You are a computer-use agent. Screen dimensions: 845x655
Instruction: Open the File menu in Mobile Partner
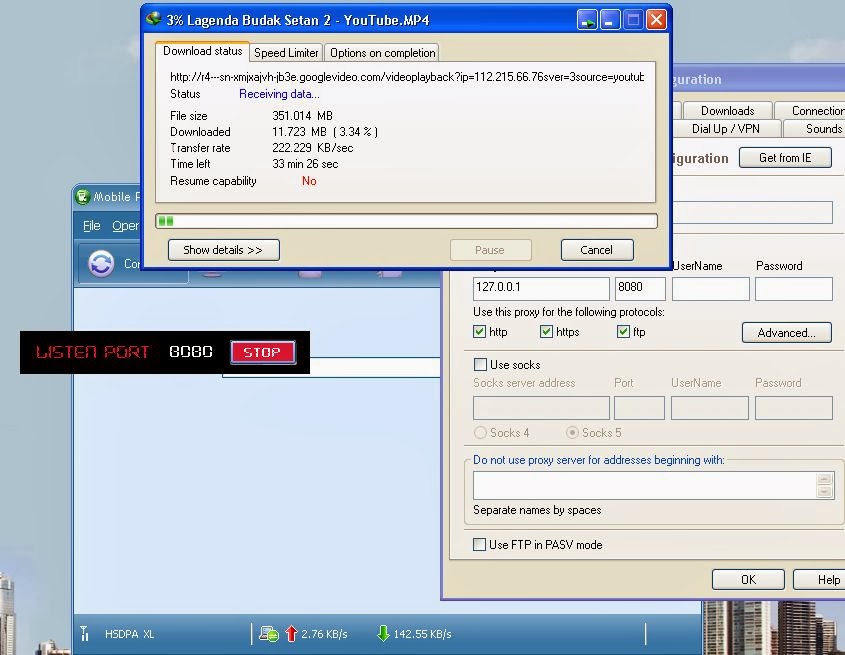click(92, 225)
